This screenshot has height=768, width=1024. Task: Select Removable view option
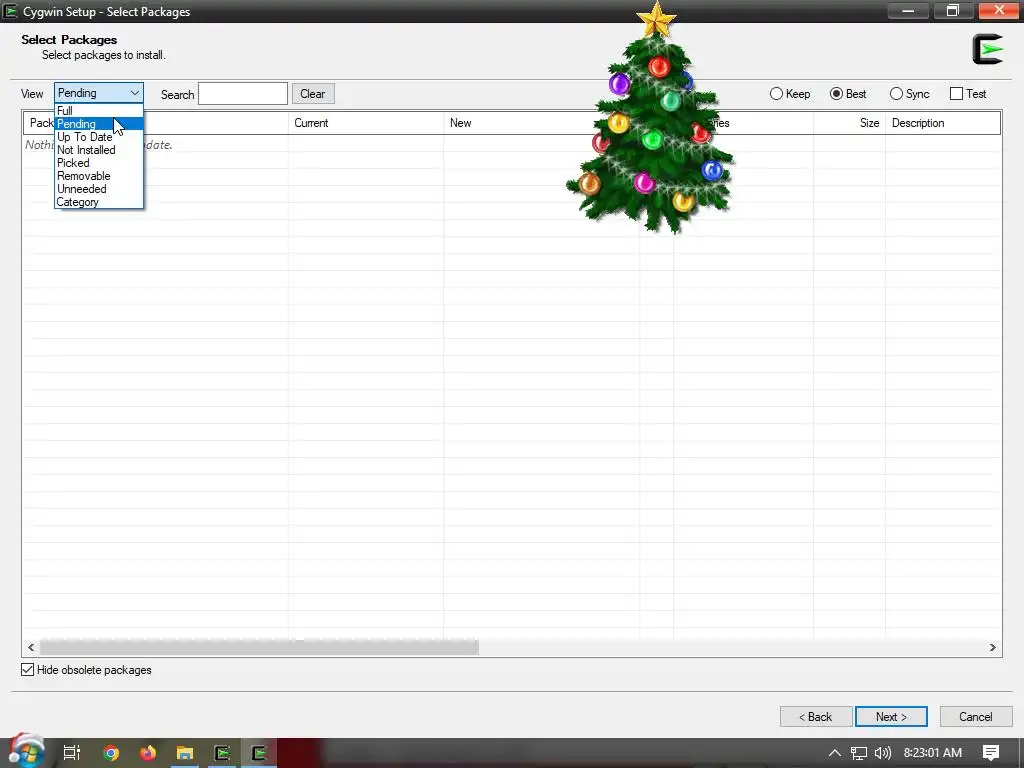click(x=99, y=176)
